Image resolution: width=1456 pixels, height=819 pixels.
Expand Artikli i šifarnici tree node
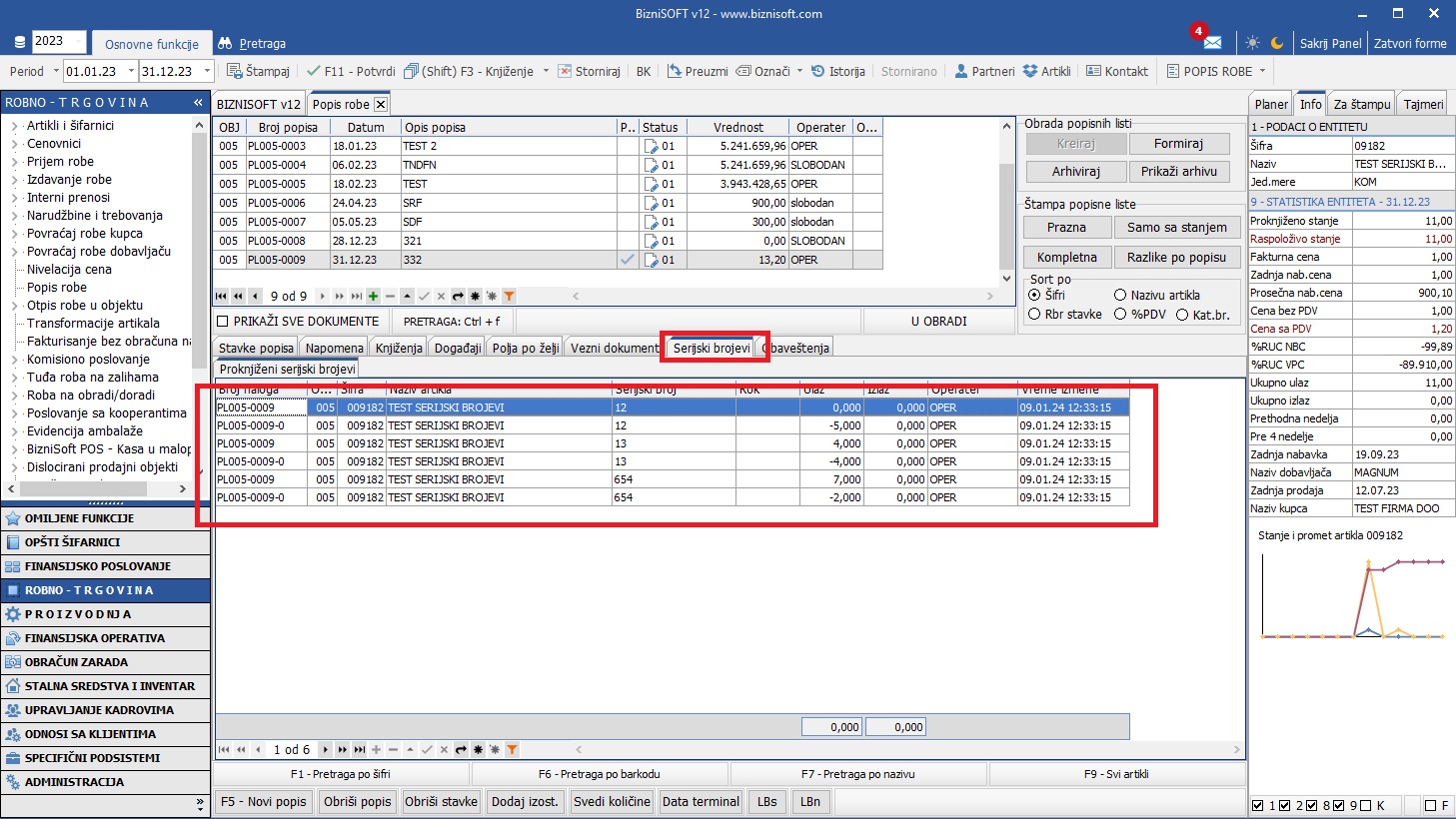click(15, 126)
